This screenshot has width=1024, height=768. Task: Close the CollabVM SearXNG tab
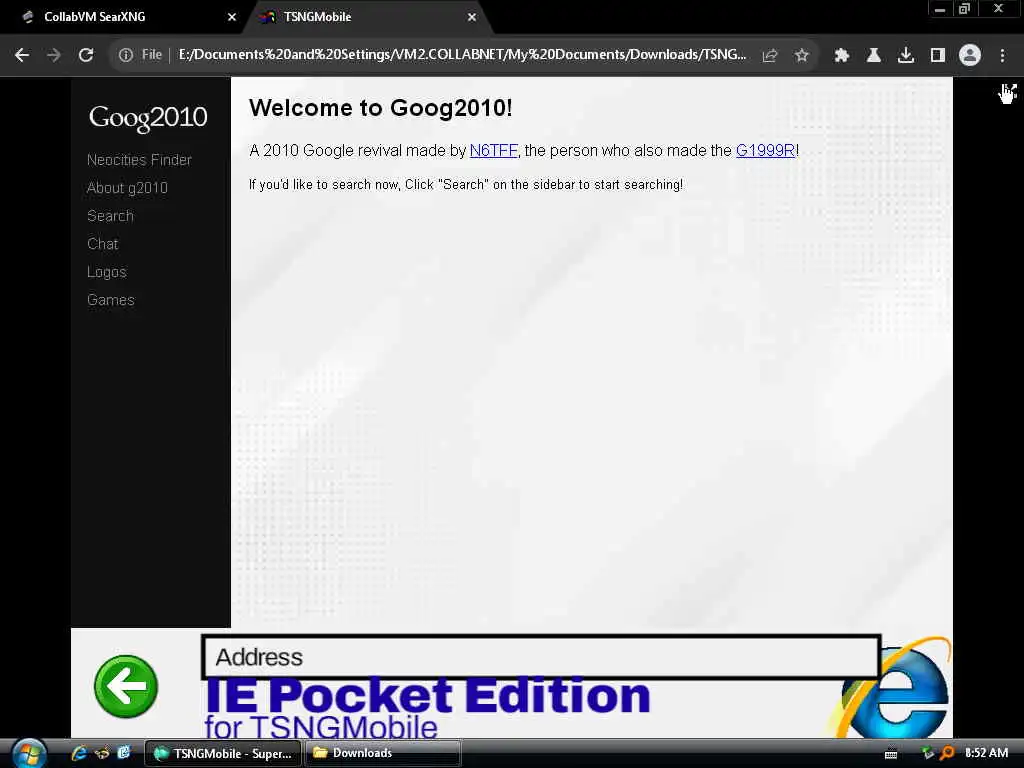[232, 17]
